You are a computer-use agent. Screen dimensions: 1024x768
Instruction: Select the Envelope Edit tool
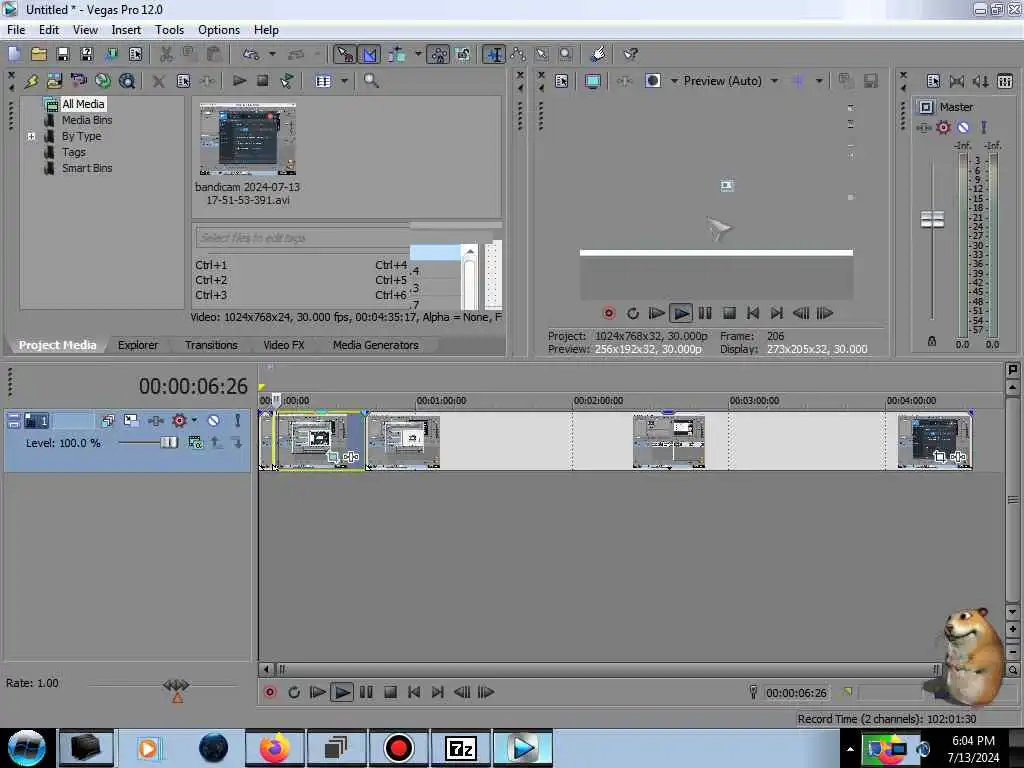click(519, 54)
